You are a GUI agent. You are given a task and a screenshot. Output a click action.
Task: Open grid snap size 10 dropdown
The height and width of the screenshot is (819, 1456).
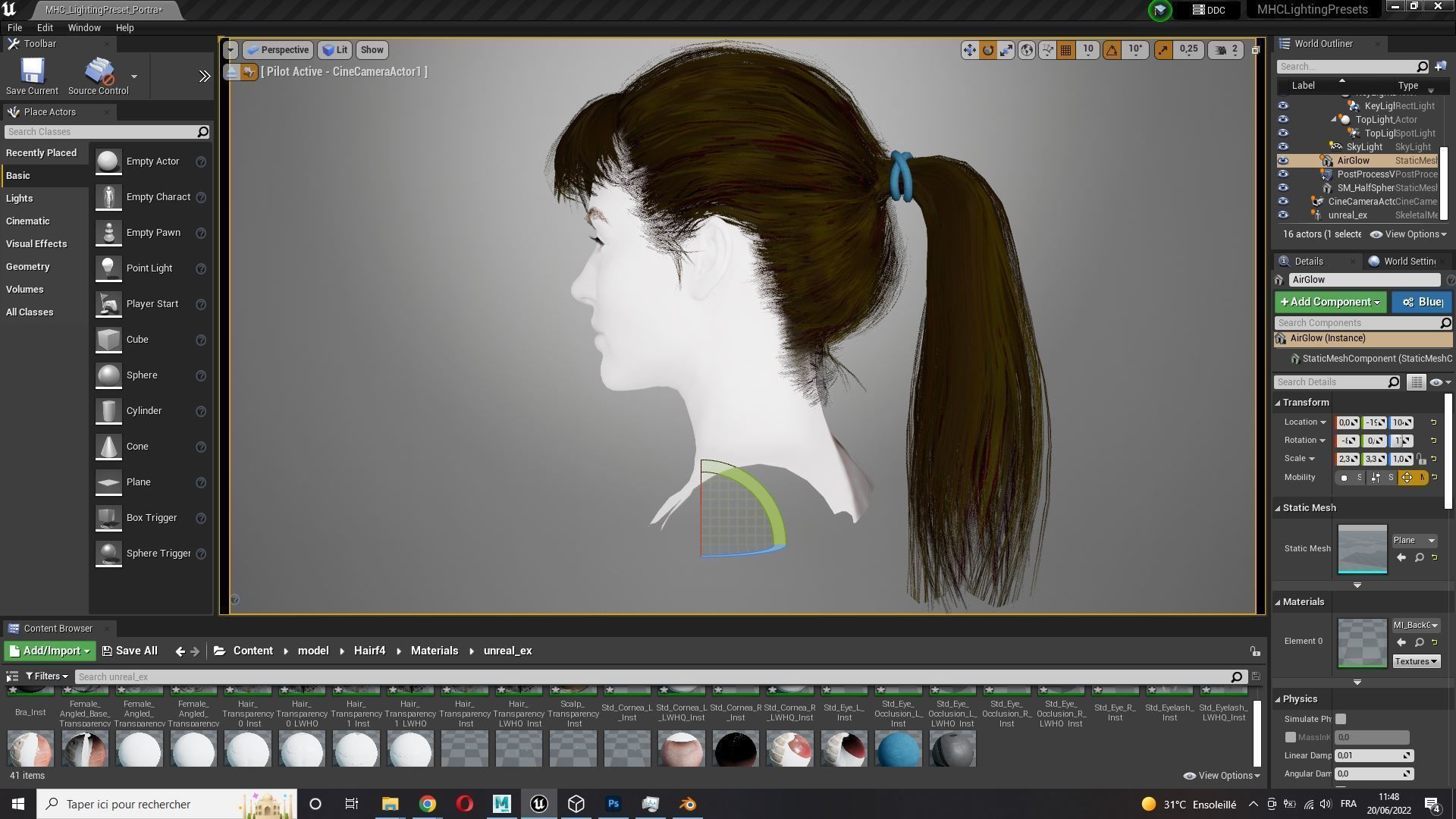click(1088, 50)
